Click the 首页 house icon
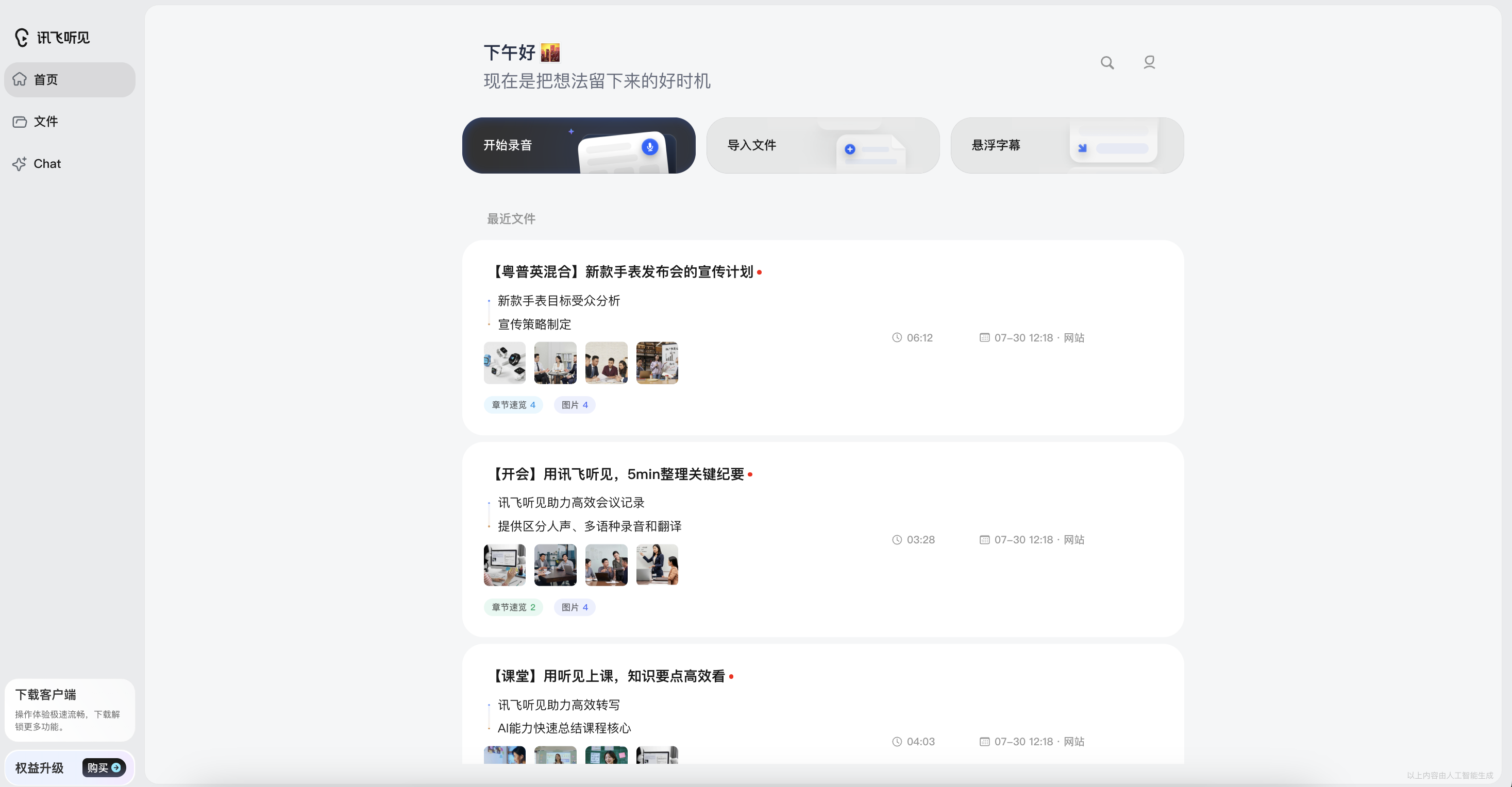 point(20,79)
